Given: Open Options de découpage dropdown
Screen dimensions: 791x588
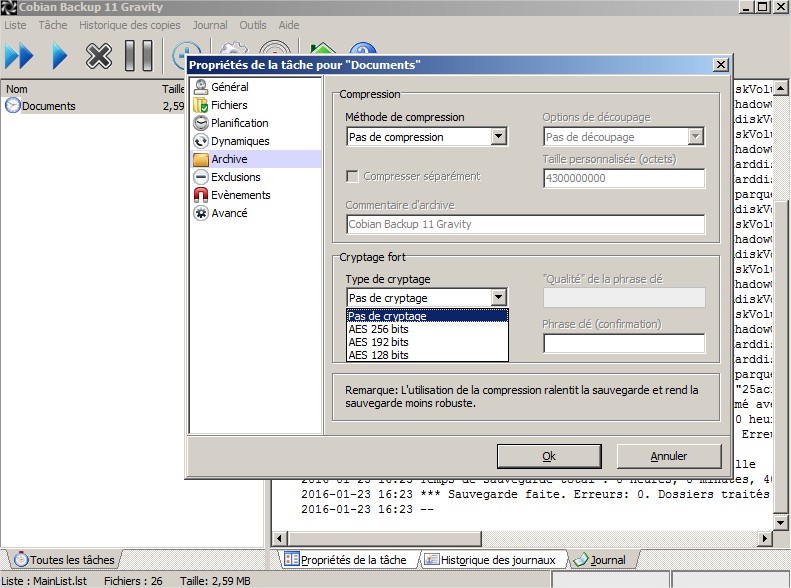Looking at the screenshot, I should coord(624,137).
